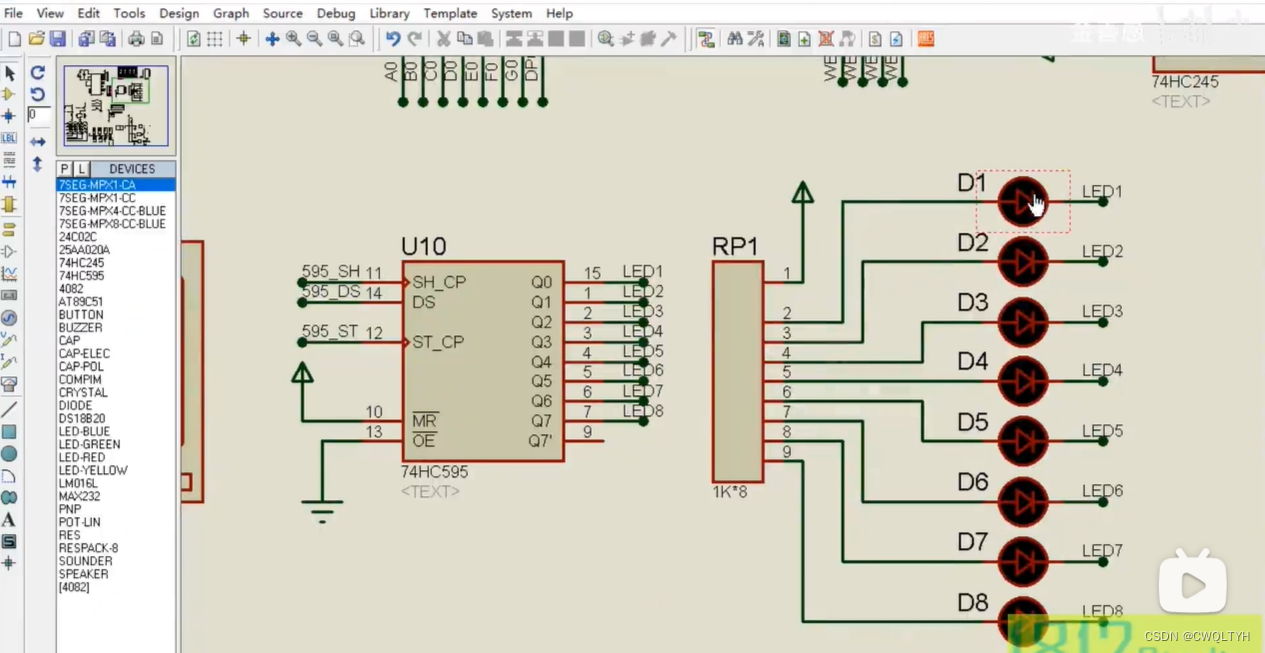The height and width of the screenshot is (653, 1265).
Task: Cut selection to clipboard
Action: 443,39
